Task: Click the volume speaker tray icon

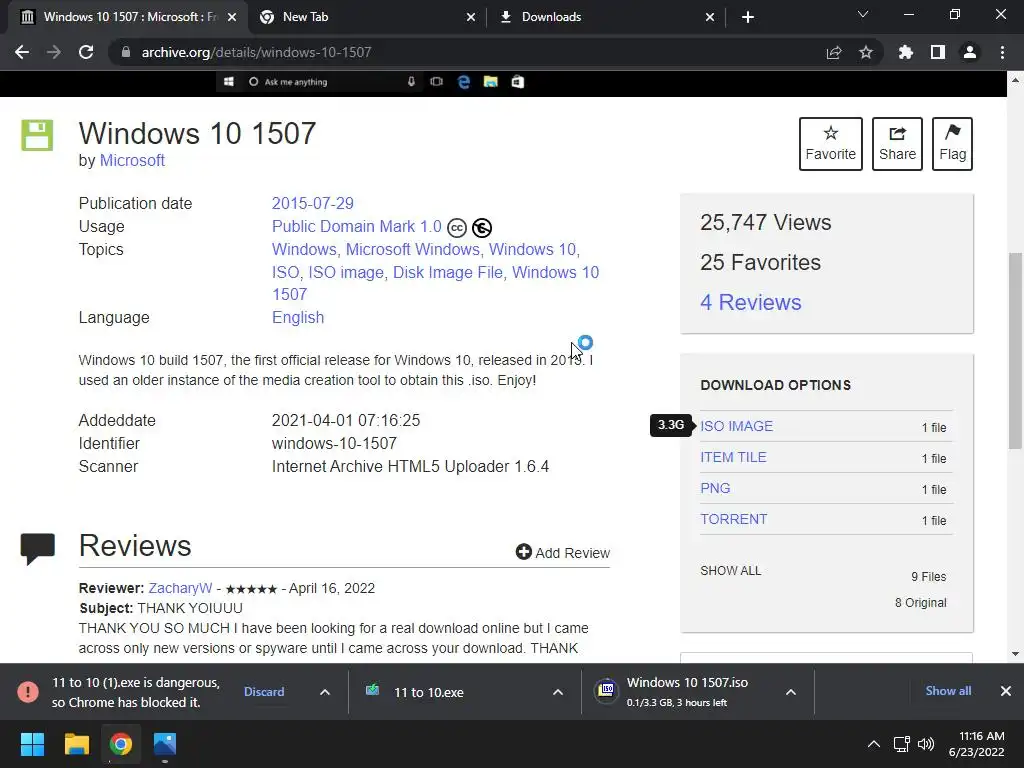Action: pos(926,744)
